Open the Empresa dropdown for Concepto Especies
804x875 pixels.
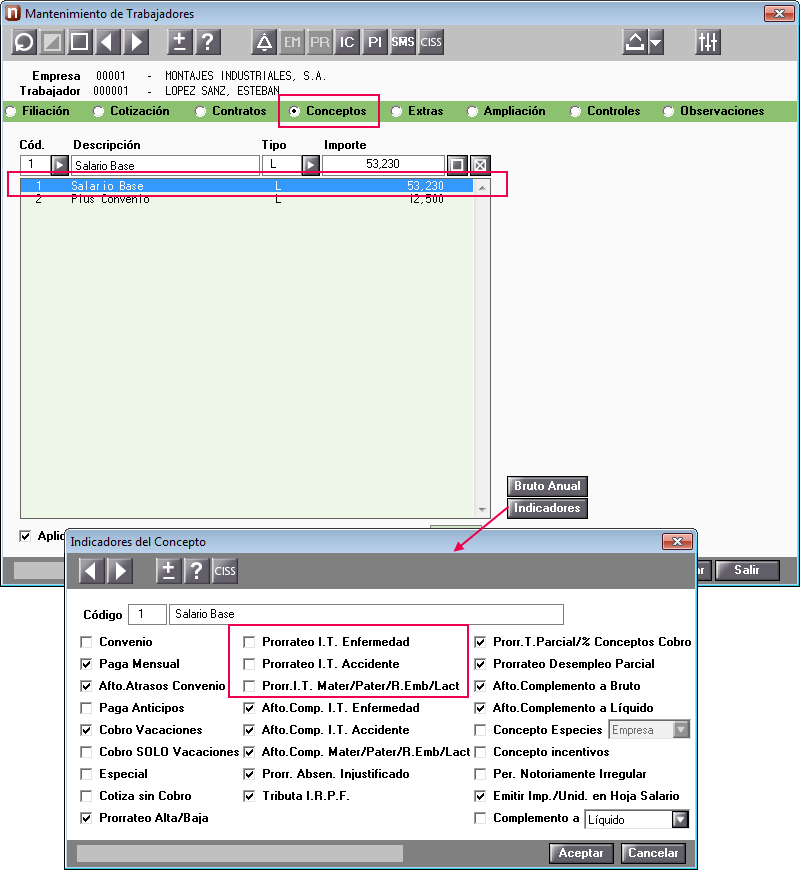681,730
